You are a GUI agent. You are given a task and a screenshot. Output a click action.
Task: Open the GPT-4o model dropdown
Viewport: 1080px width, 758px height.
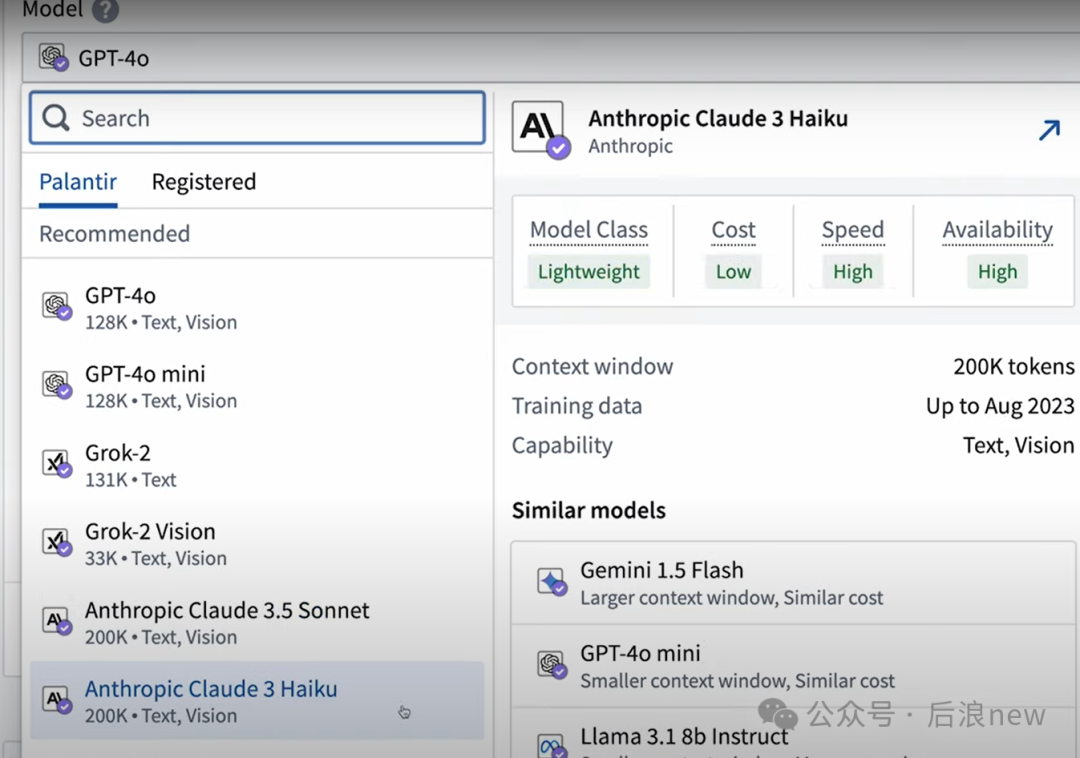pos(540,58)
